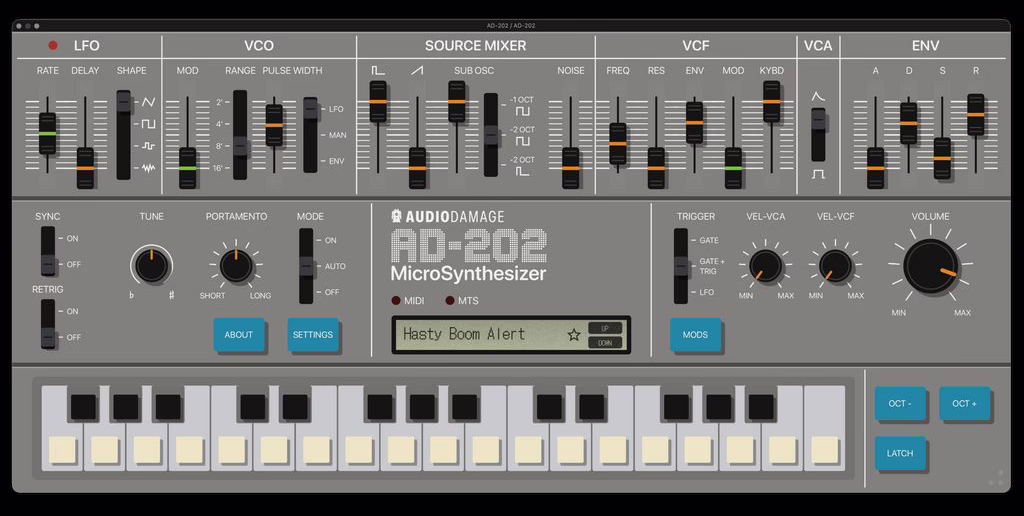Click the LFO RATE slider handle
This screenshot has width=1024, height=516.
(x=47, y=133)
